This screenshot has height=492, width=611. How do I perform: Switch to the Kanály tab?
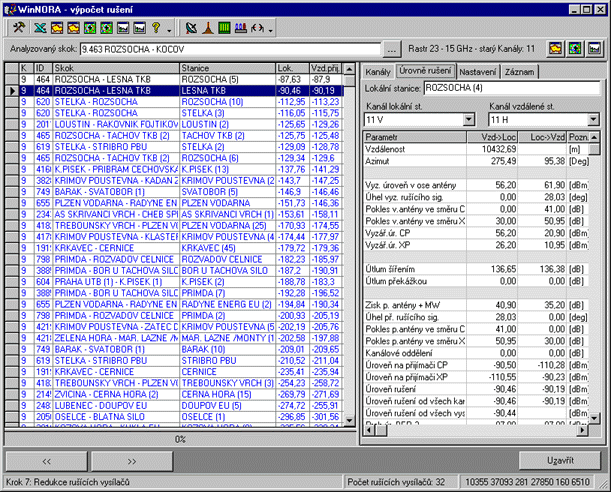(378, 72)
